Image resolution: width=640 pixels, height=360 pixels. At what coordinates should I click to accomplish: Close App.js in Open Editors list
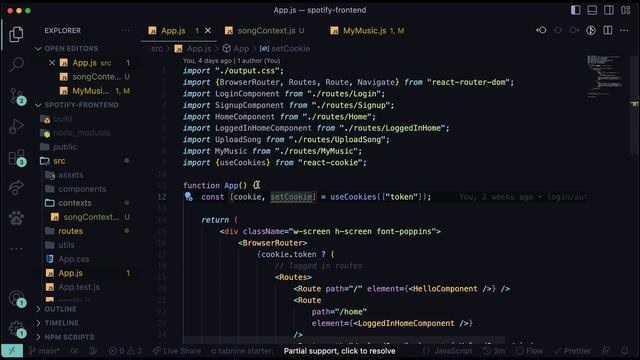pyautogui.click(x=52, y=63)
